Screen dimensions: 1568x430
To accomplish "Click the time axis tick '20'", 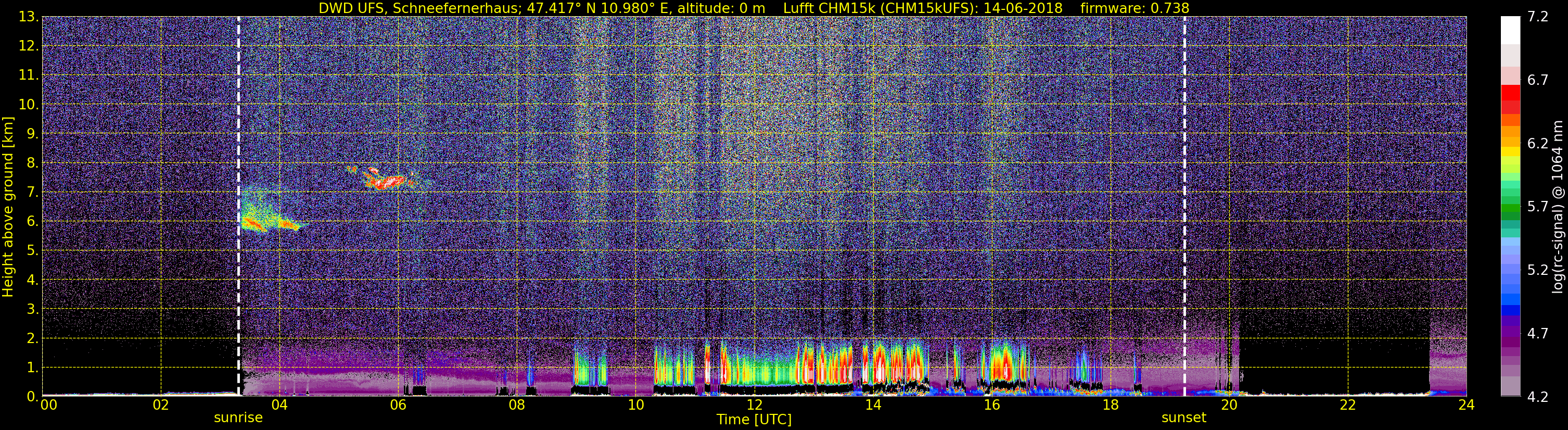I will (x=1229, y=405).
